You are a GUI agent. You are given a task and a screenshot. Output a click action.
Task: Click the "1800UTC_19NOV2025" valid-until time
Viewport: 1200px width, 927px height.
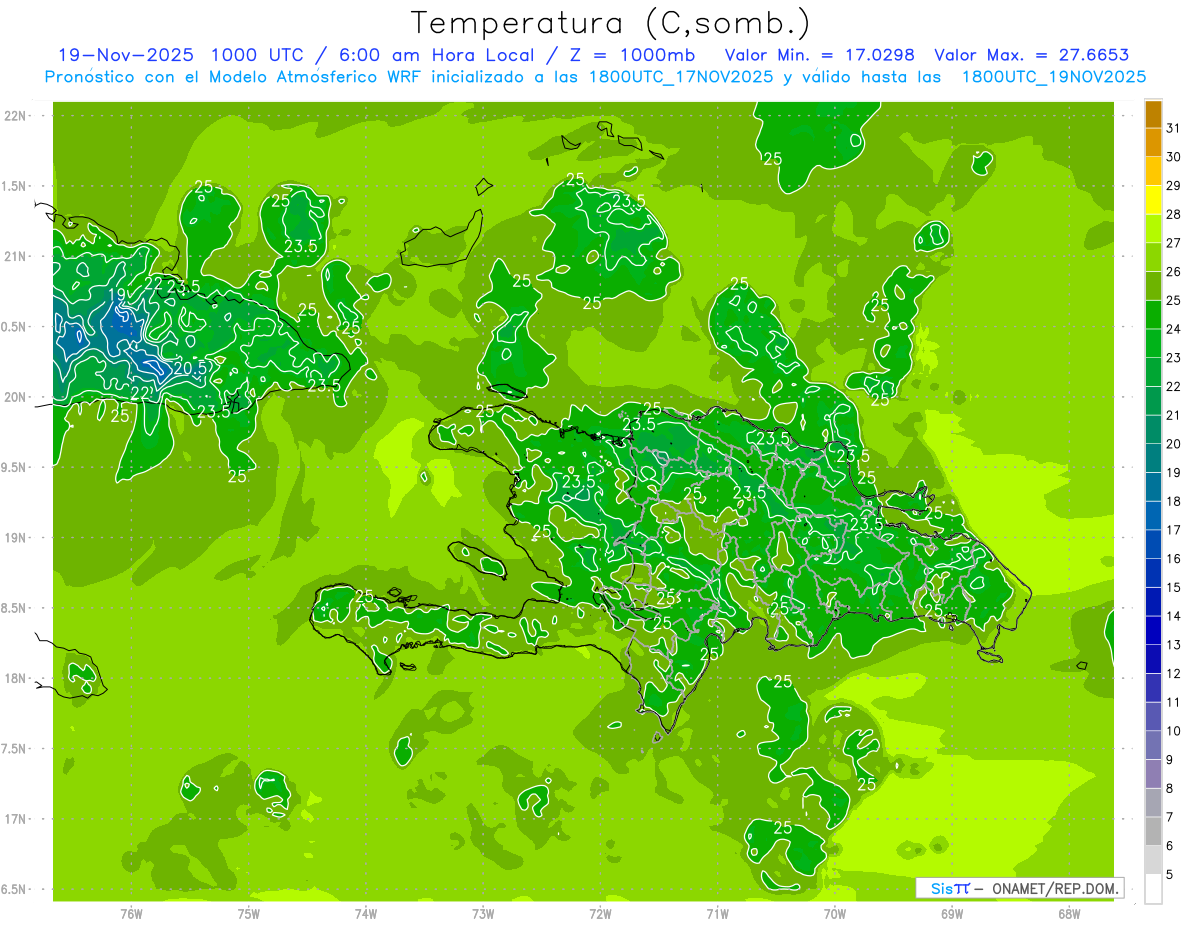tap(1053, 77)
